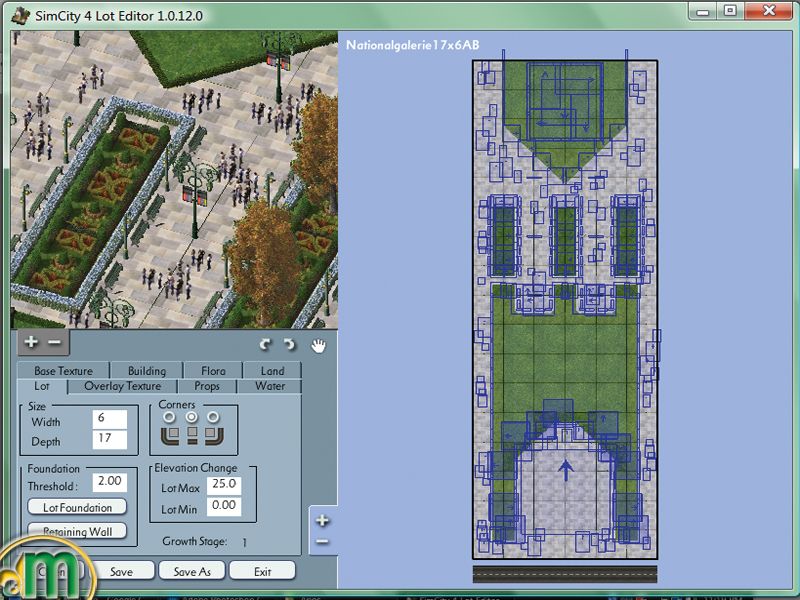Viewport: 800px width, 600px height.
Task: Open the Water tab
Action: click(x=270, y=386)
